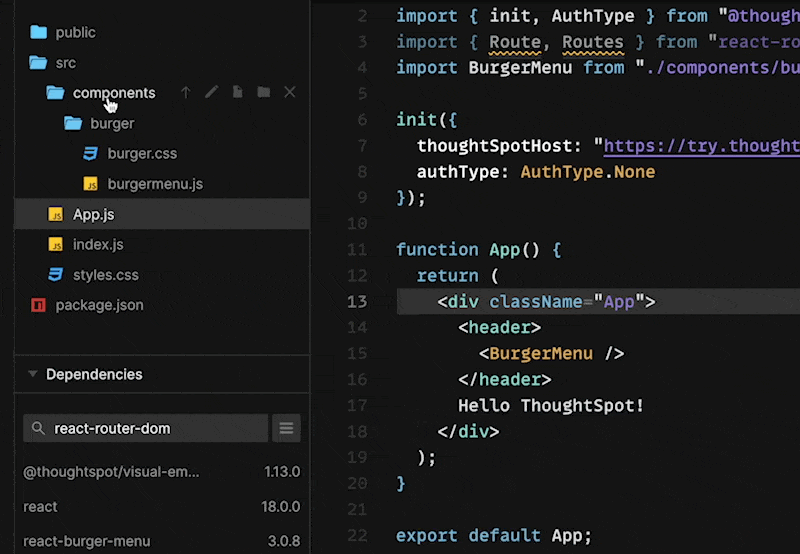Select the components folder
The image size is (800, 554).
[x=114, y=93]
